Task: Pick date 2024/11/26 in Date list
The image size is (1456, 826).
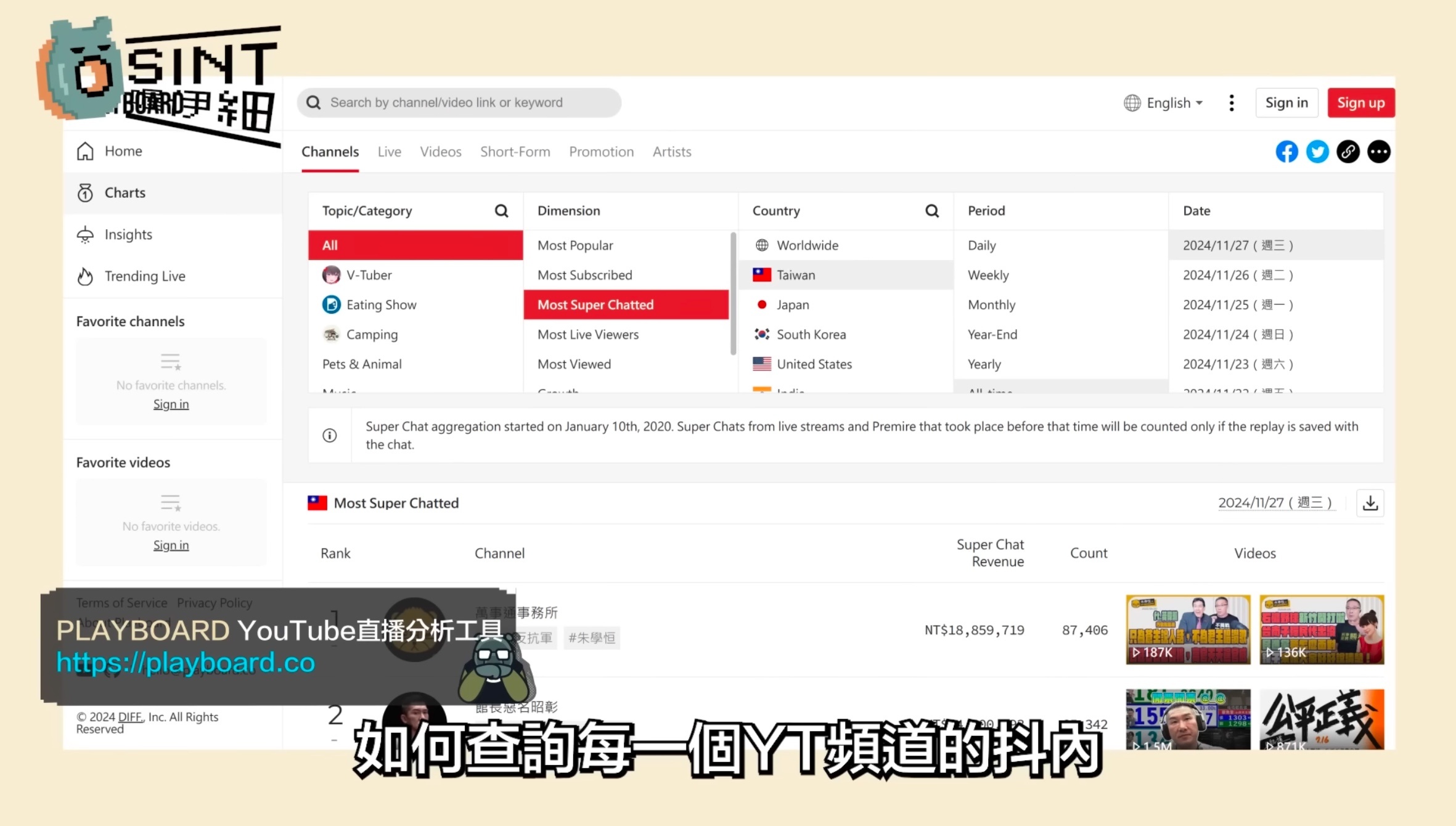Action: click(1276, 275)
